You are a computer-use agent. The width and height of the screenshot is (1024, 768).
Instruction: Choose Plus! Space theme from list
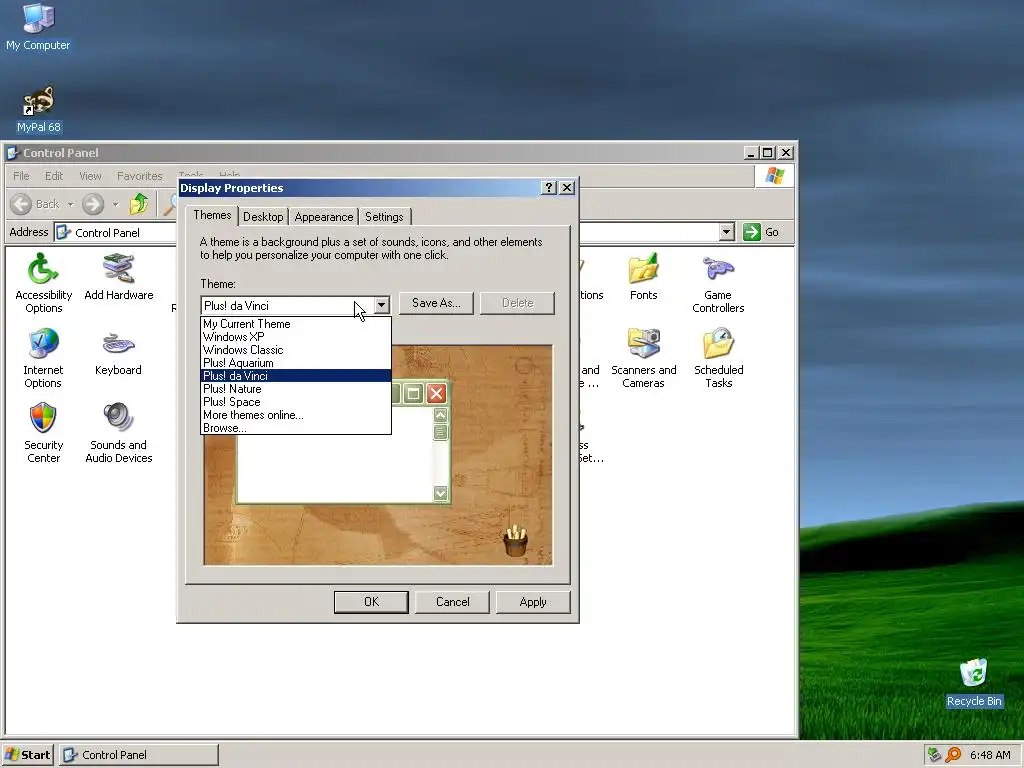tap(296, 402)
